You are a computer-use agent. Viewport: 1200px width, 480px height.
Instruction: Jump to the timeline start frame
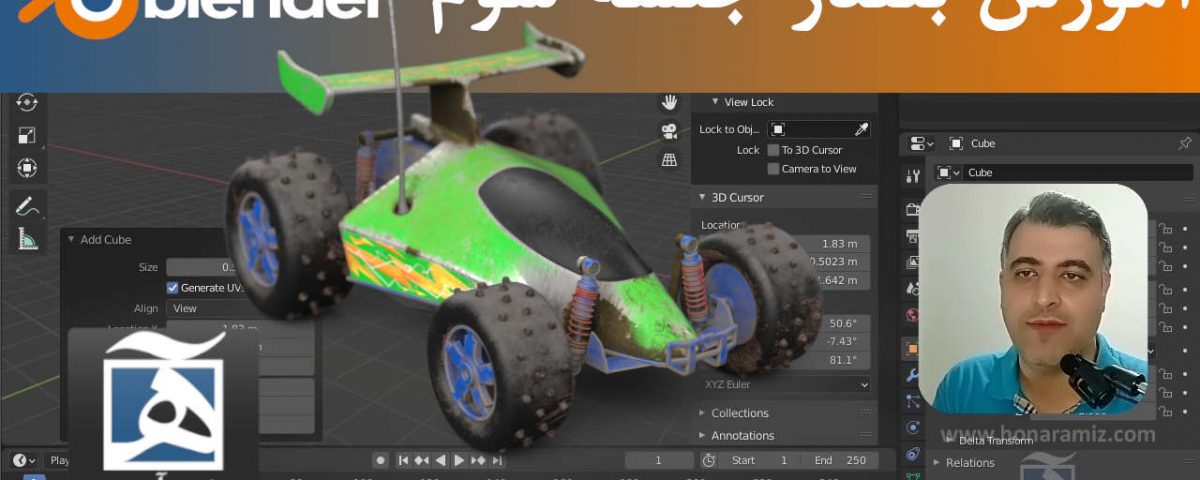point(403,460)
